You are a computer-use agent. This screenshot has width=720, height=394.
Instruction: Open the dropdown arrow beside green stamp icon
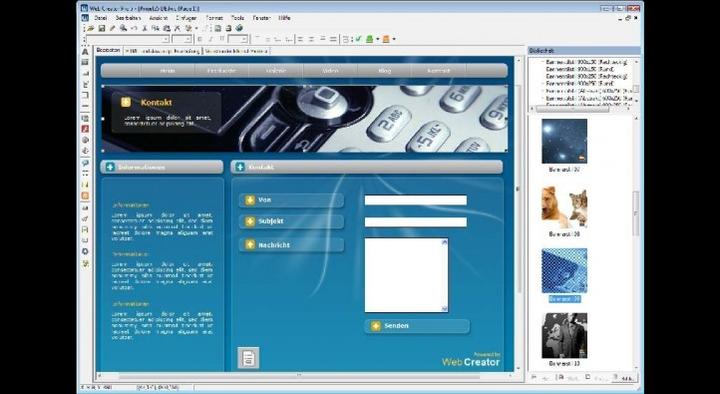coord(377,39)
